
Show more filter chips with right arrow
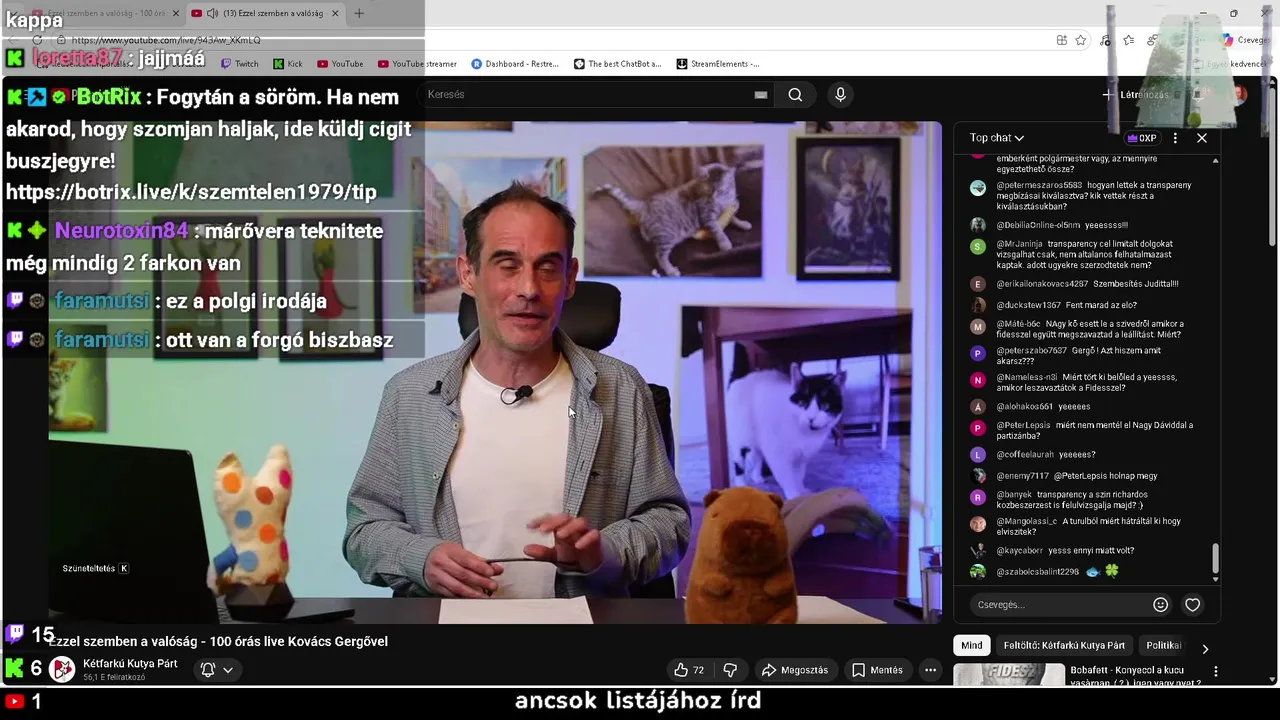point(1205,648)
